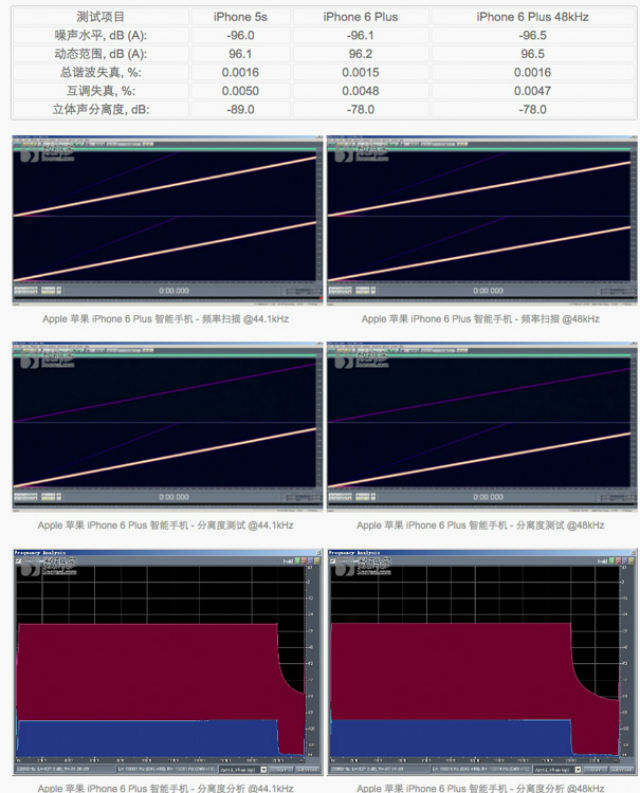Click the caption 分离度分析 @48kHz
This screenshot has height=793, width=640.
tap(480, 788)
